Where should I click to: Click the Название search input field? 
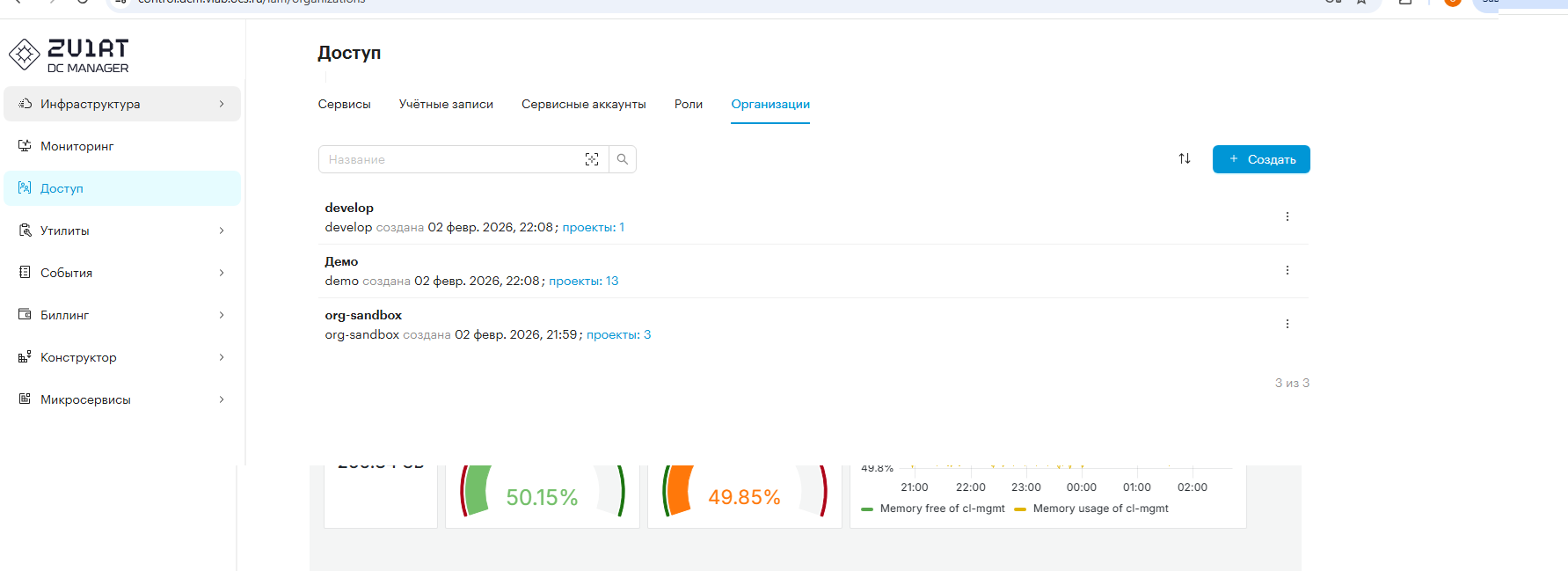[x=449, y=159]
